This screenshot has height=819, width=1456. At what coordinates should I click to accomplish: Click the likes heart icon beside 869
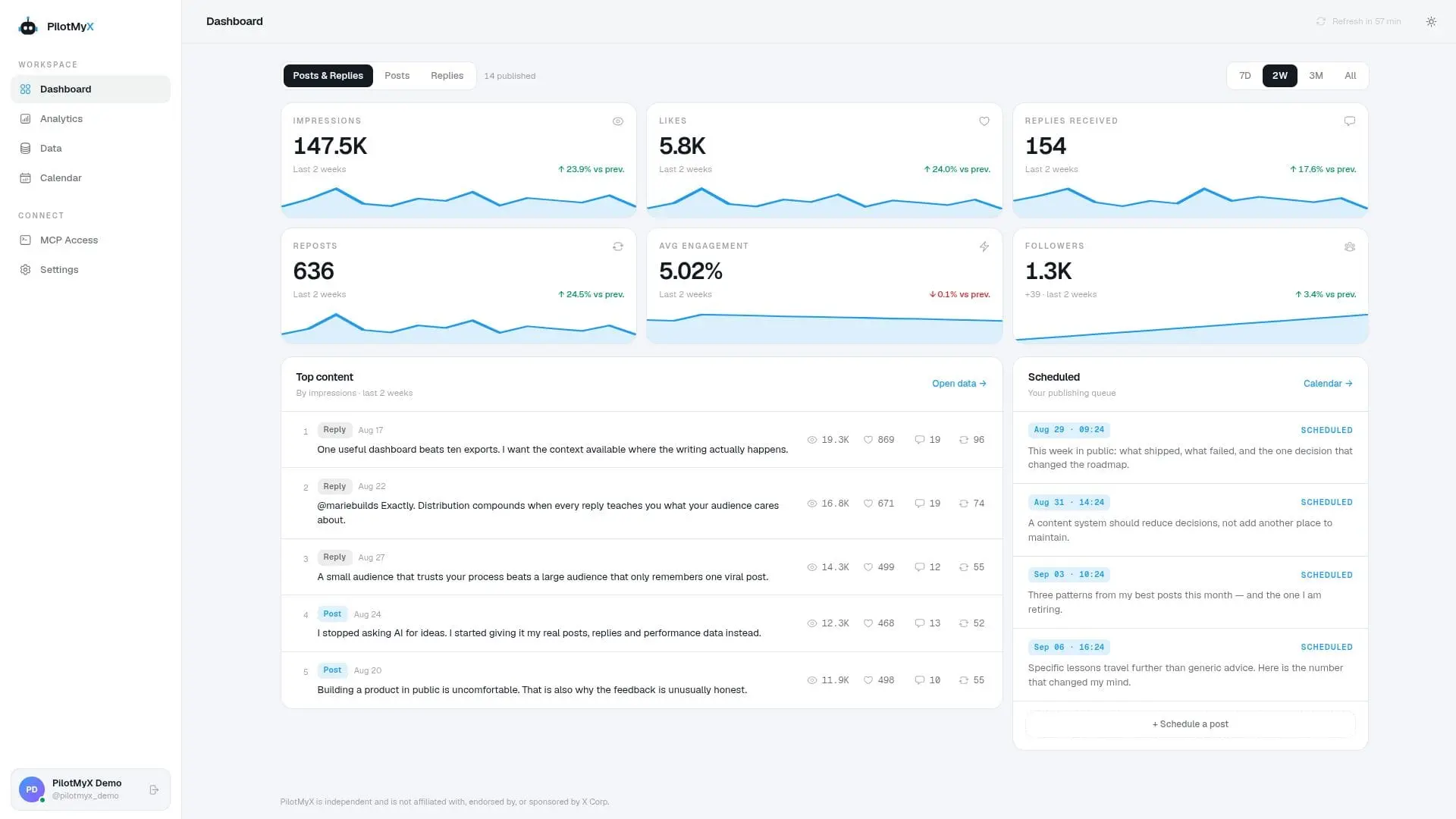click(868, 440)
